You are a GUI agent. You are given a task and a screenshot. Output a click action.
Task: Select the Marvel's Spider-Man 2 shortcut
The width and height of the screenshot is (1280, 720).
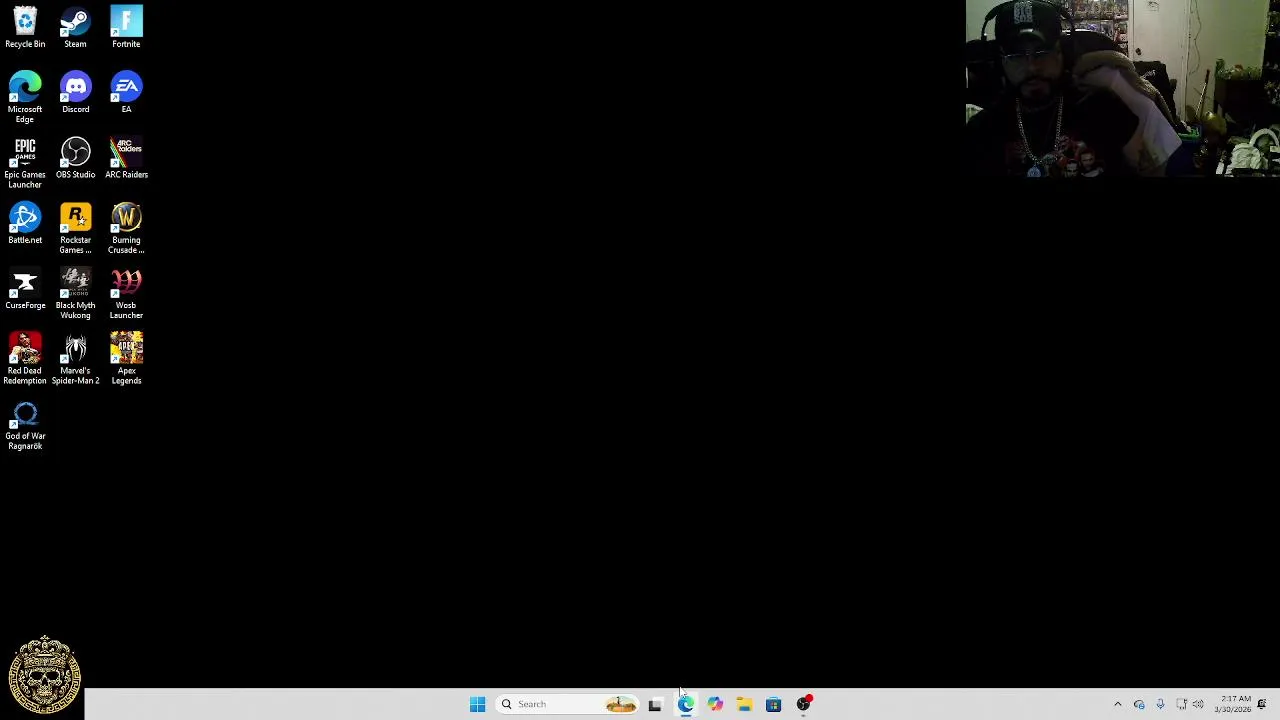(x=75, y=358)
